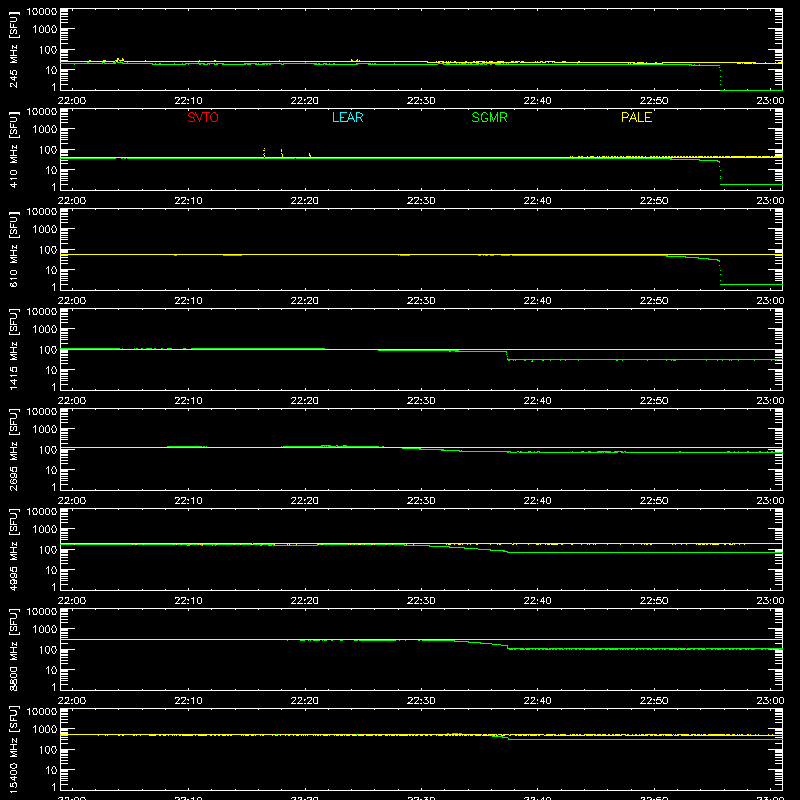Click 22:00 tick label under 245 MHz panel
This screenshot has width=800, height=800.
point(72,101)
